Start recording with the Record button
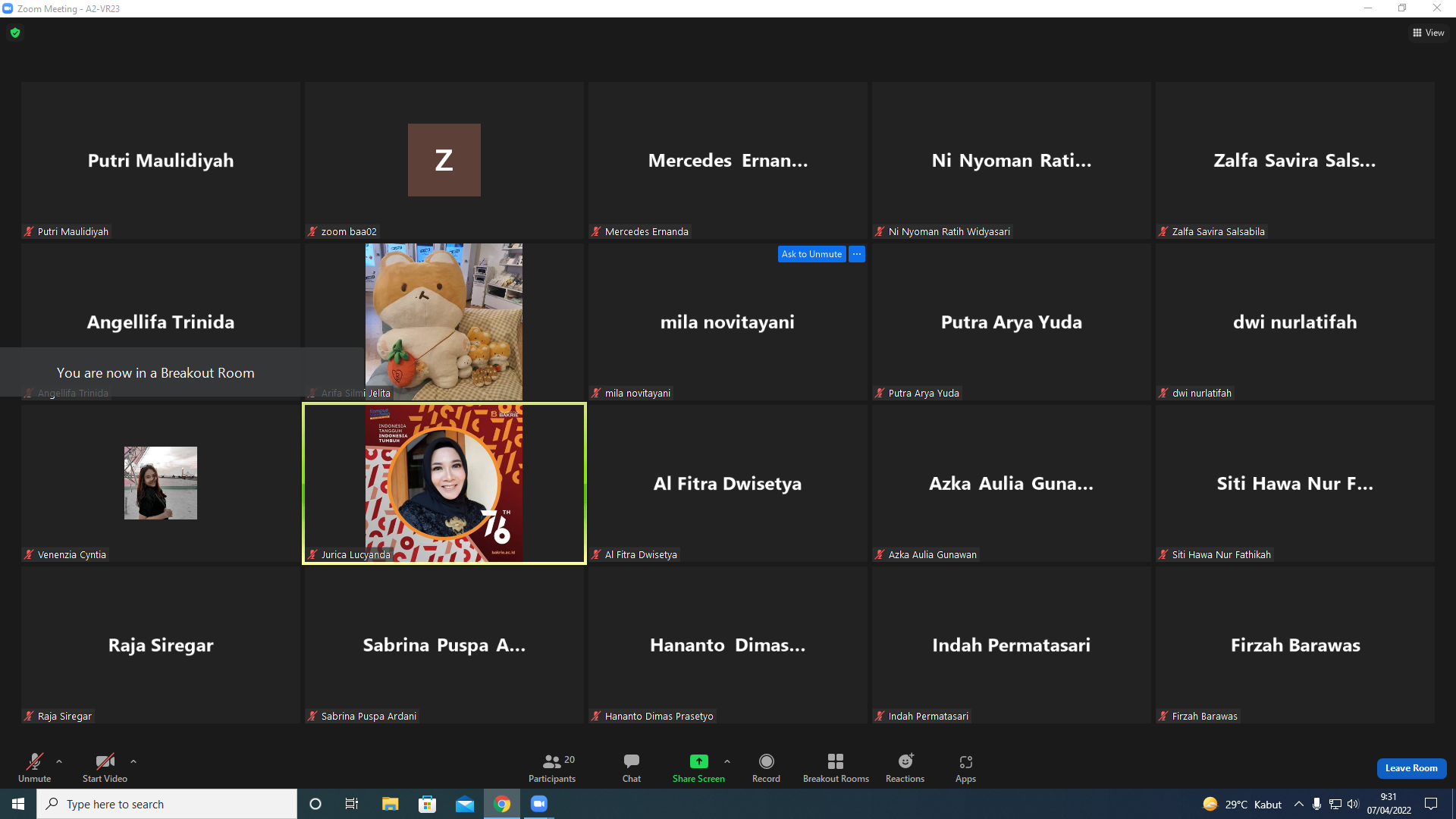The width and height of the screenshot is (1456, 819). [766, 767]
